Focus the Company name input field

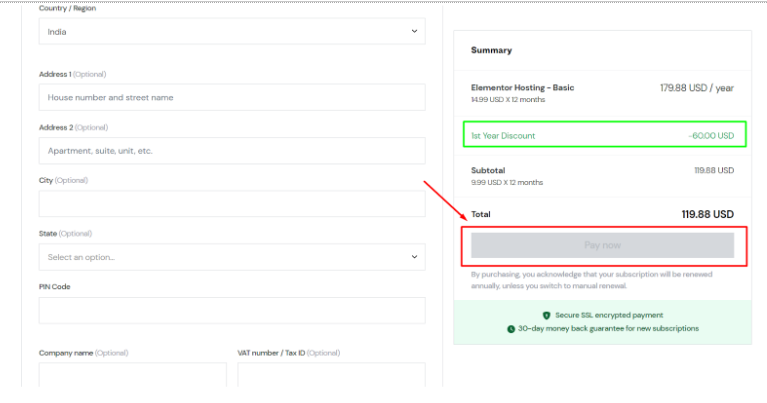(132, 375)
